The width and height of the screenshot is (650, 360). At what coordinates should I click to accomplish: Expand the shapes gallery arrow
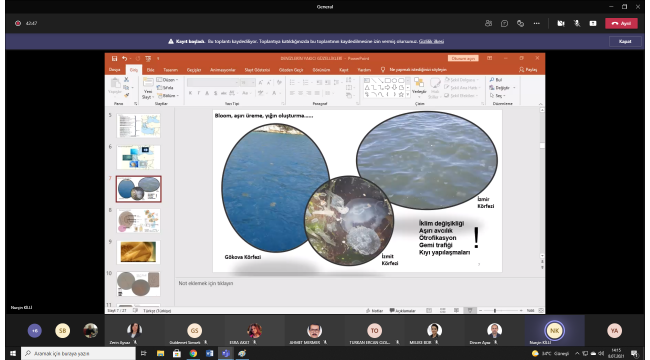(x=407, y=95)
